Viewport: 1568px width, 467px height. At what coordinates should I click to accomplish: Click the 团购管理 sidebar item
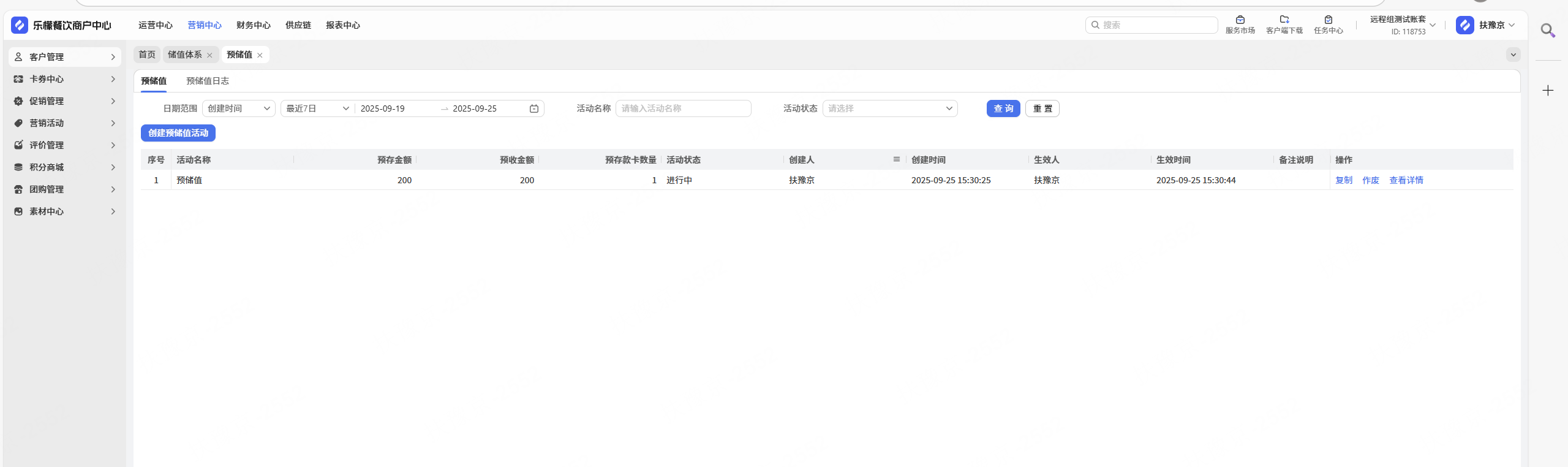coord(65,189)
